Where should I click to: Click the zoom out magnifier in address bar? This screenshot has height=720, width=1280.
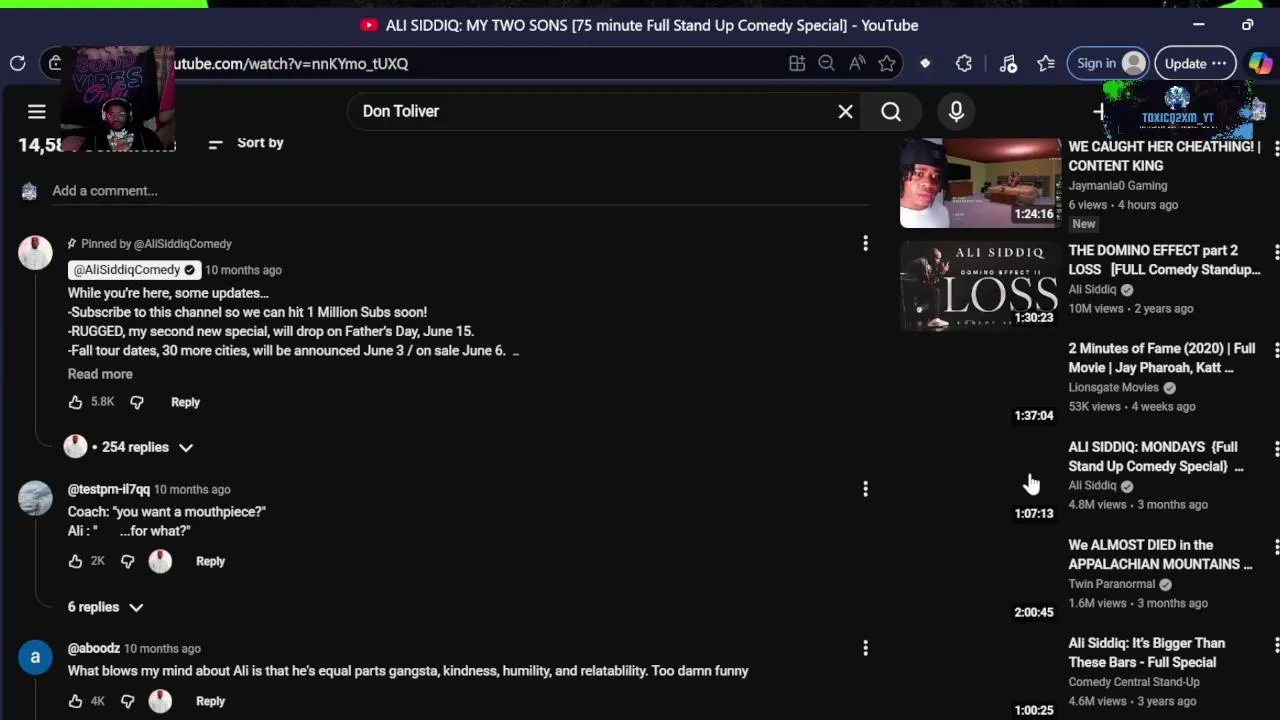(826, 63)
